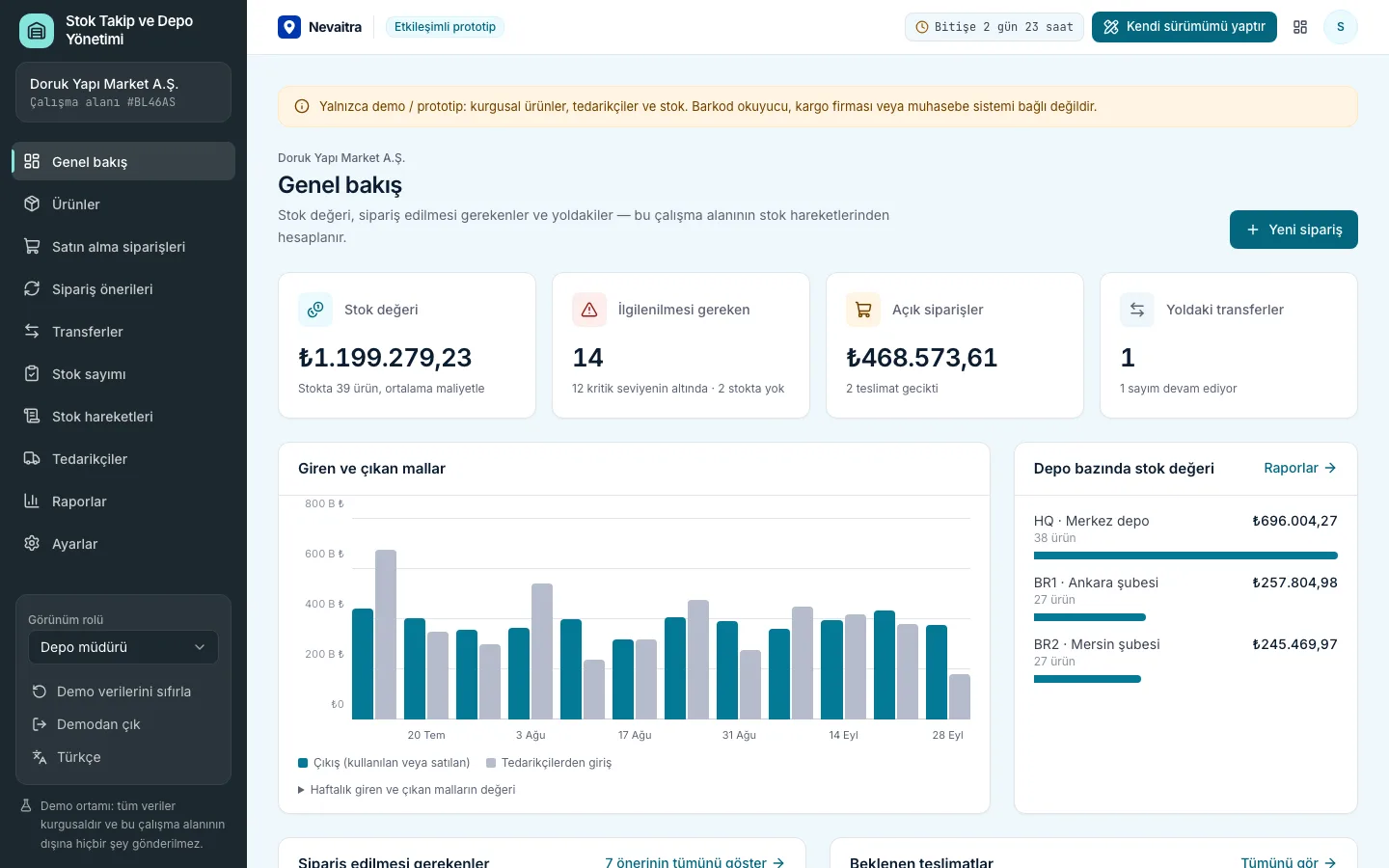Open Satın alma siparişleri cart icon
Screen dimensions: 1389x868
point(32,247)
